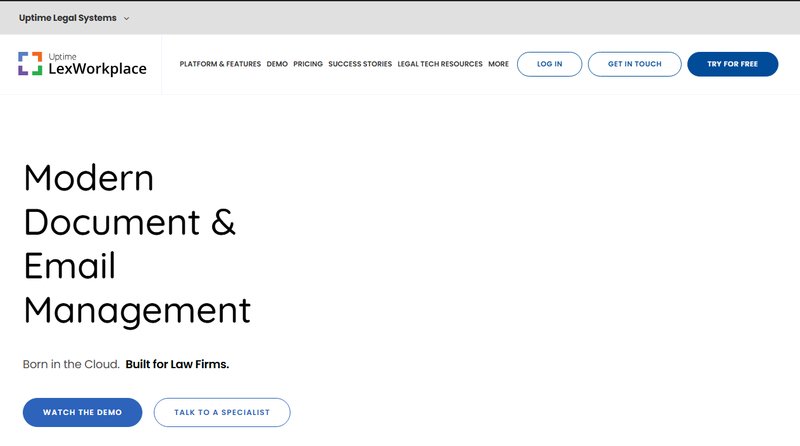Click the LexWorkplace bracket logo icon
The height and width of the screenshot is (446, 800).
(x=30, y=64)
